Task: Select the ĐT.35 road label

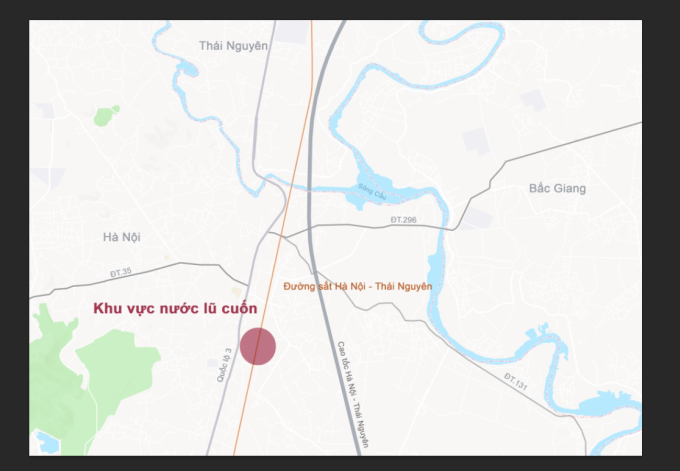Action: click(x=121, y=272)
